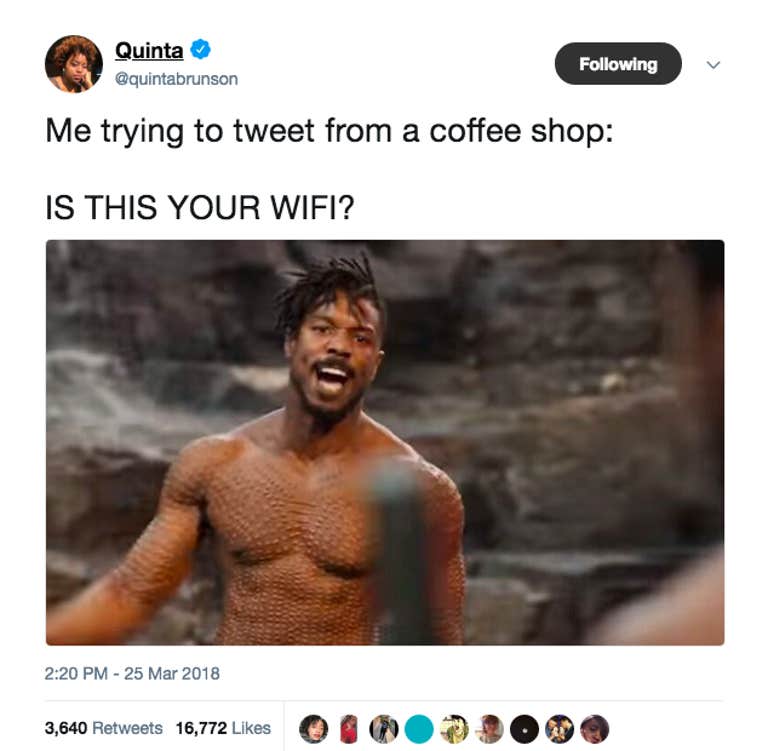Toggle the Following button to unfollow

(x=618, y=64)
